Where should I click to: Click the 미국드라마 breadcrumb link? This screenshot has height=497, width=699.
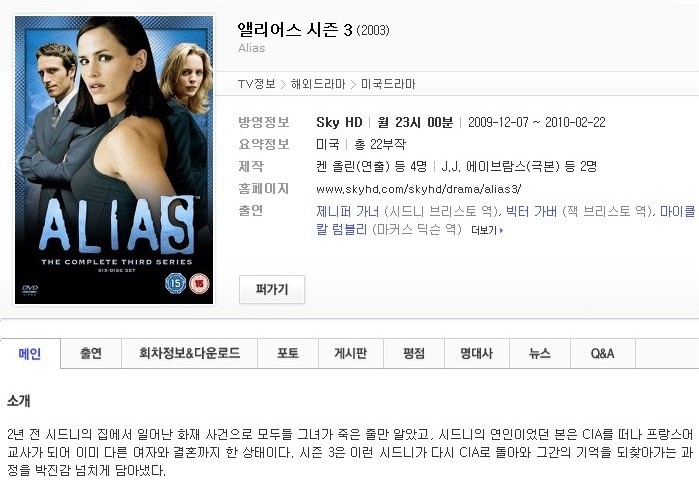coord(388,84)
